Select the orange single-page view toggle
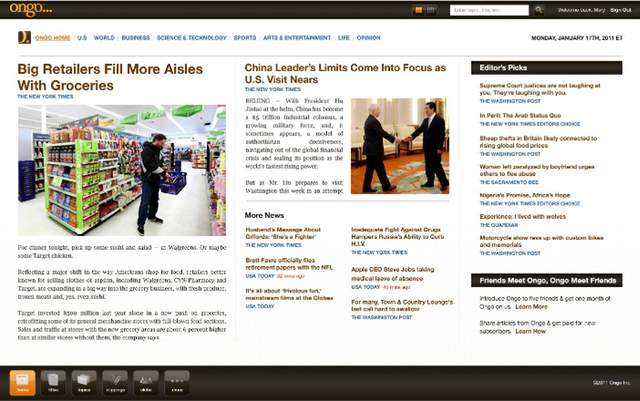 pos(418,10)
